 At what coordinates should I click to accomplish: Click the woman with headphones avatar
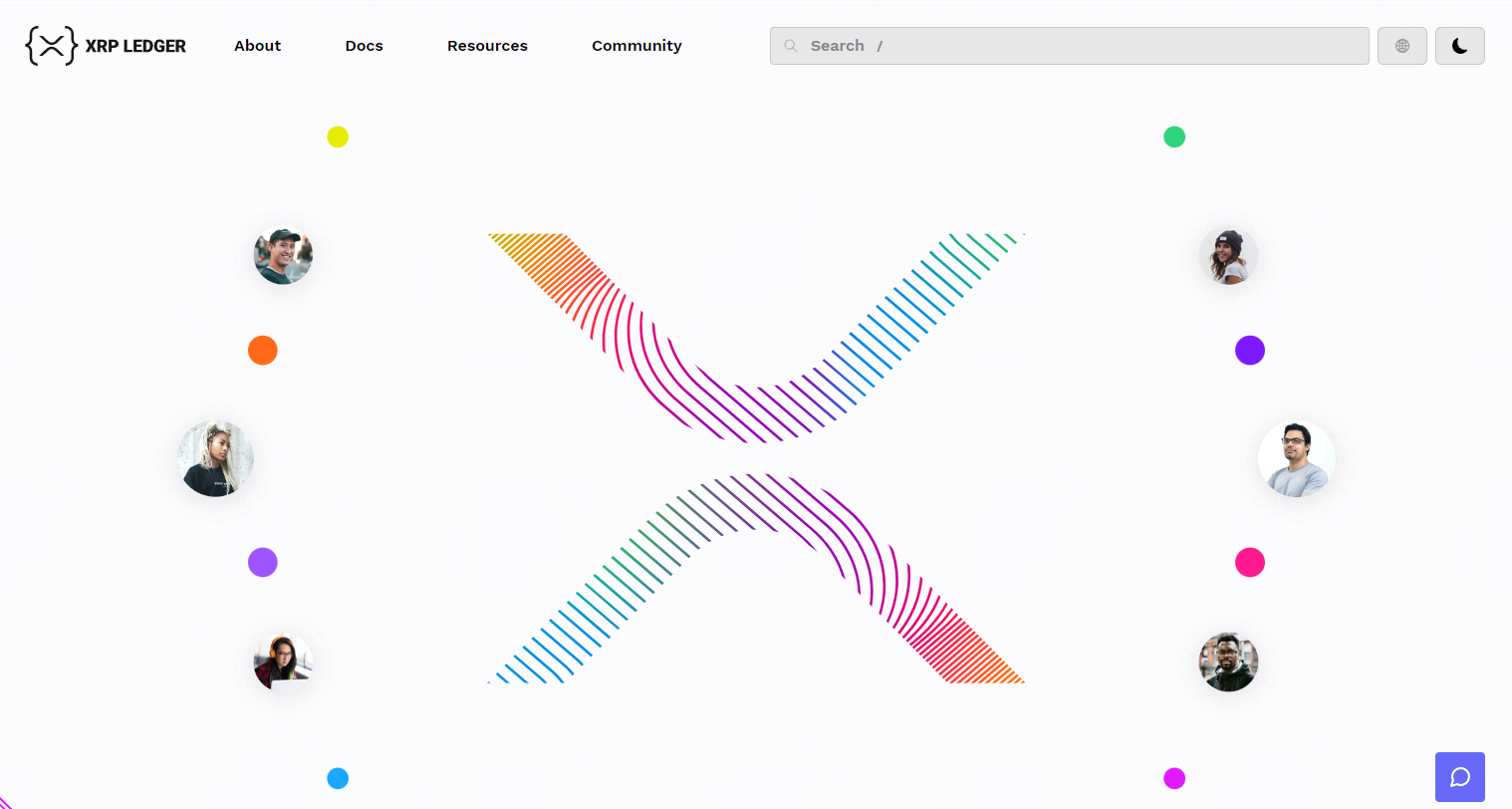click(x=283, y=663)
